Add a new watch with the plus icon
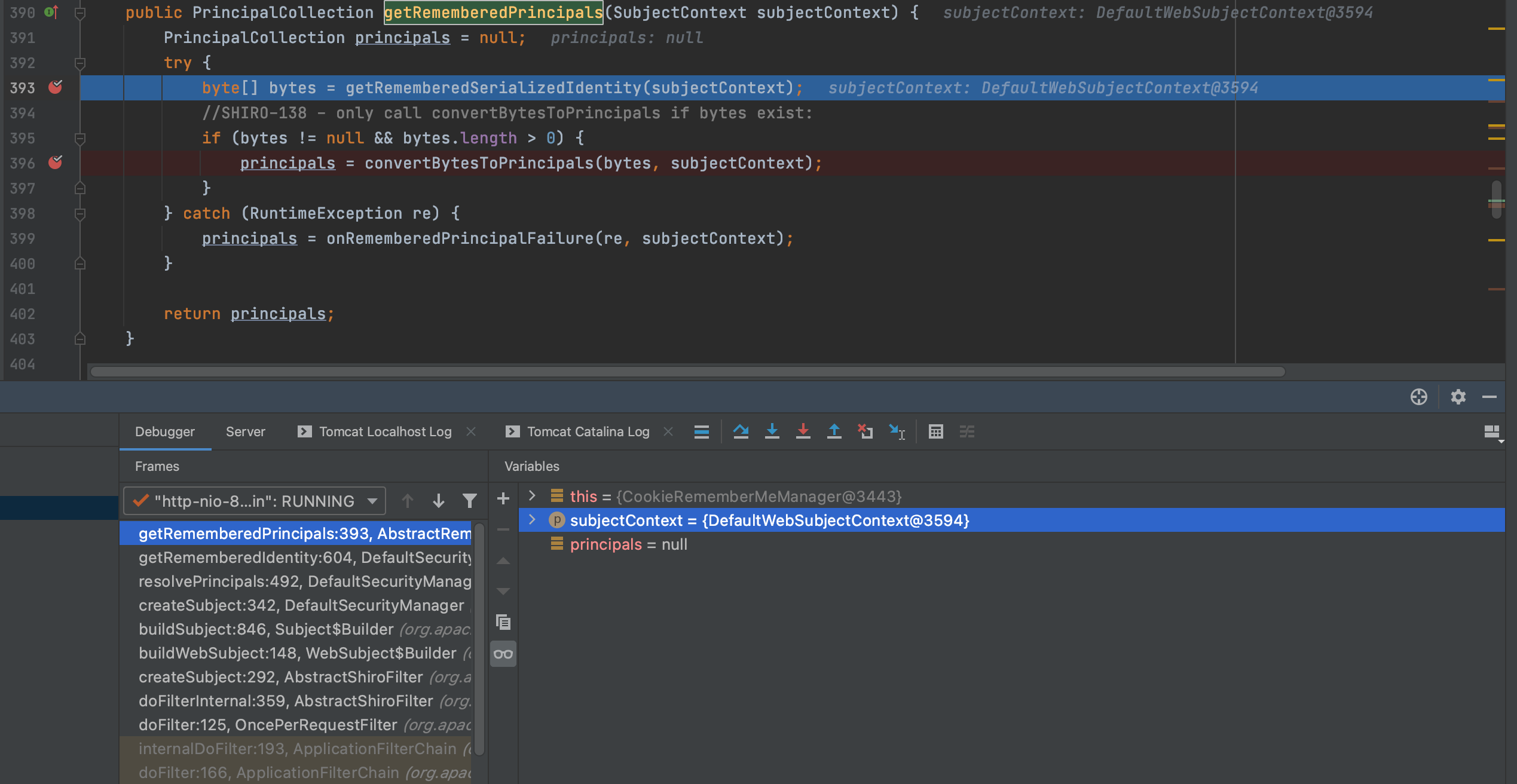Viewport: 1517px width, 784px height. [x=503, y=498]
